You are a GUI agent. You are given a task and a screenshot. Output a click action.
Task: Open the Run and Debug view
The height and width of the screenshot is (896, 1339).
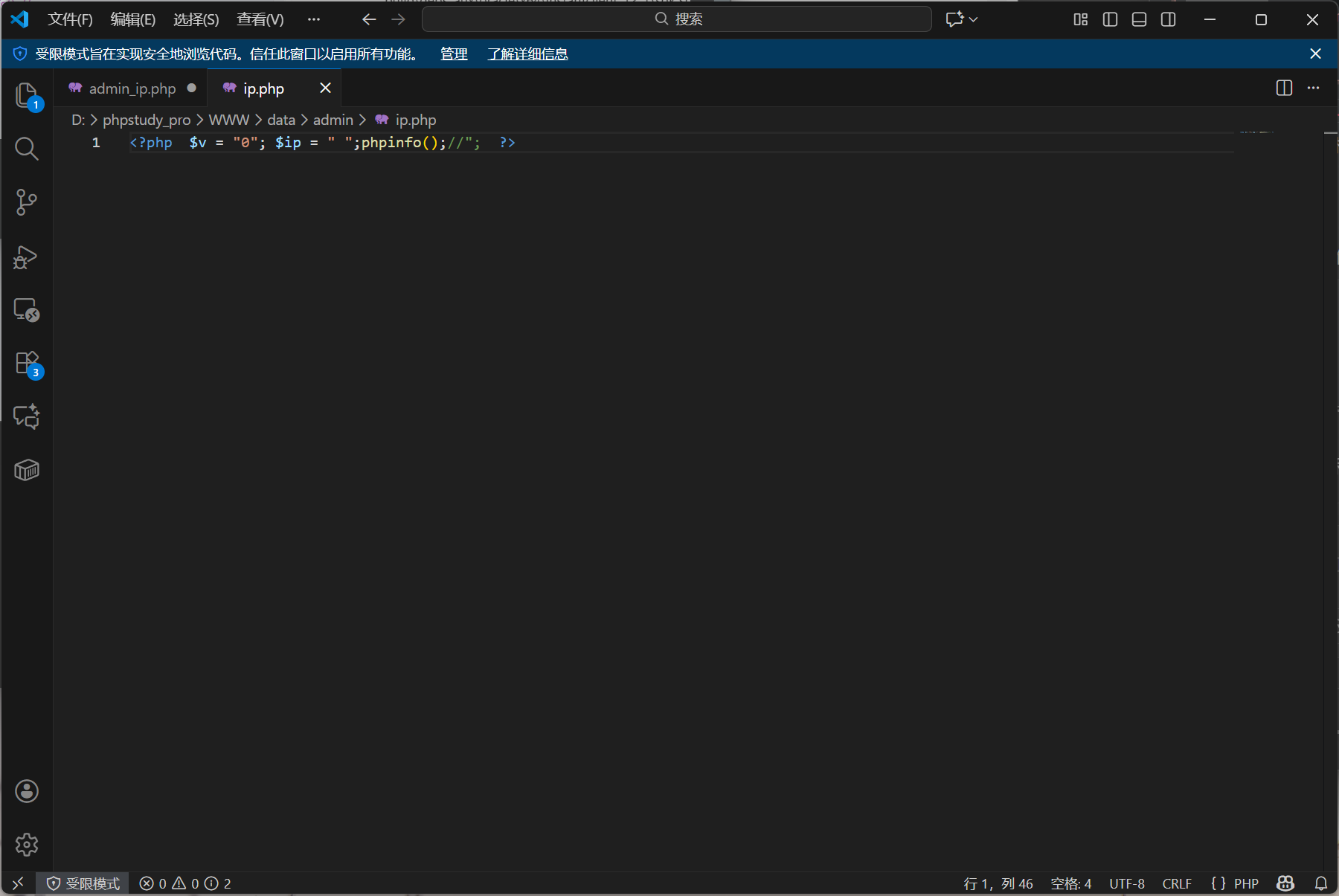tap(26, 257)
